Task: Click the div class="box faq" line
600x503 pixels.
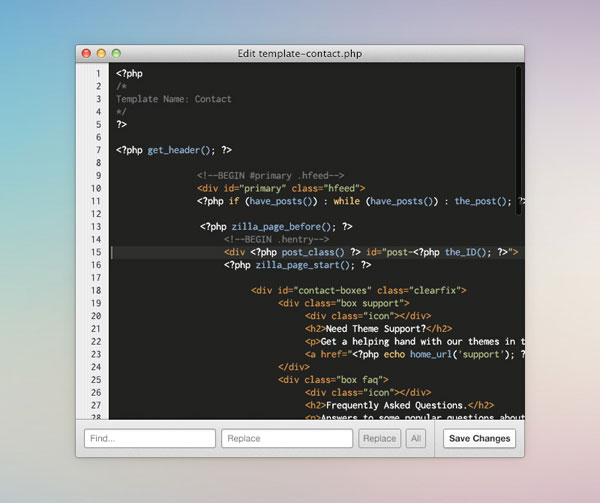Action: (333, 380)
